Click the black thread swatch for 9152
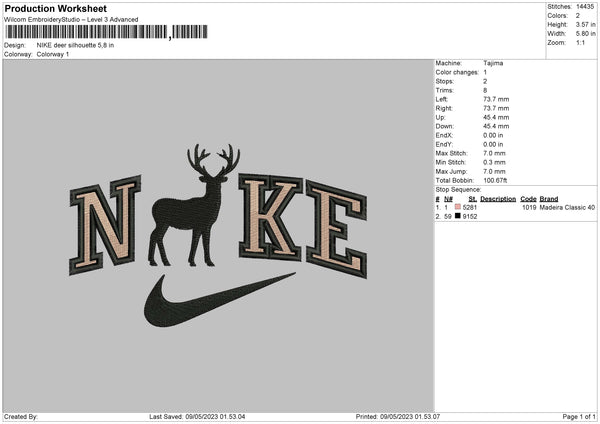 point(458,216)
